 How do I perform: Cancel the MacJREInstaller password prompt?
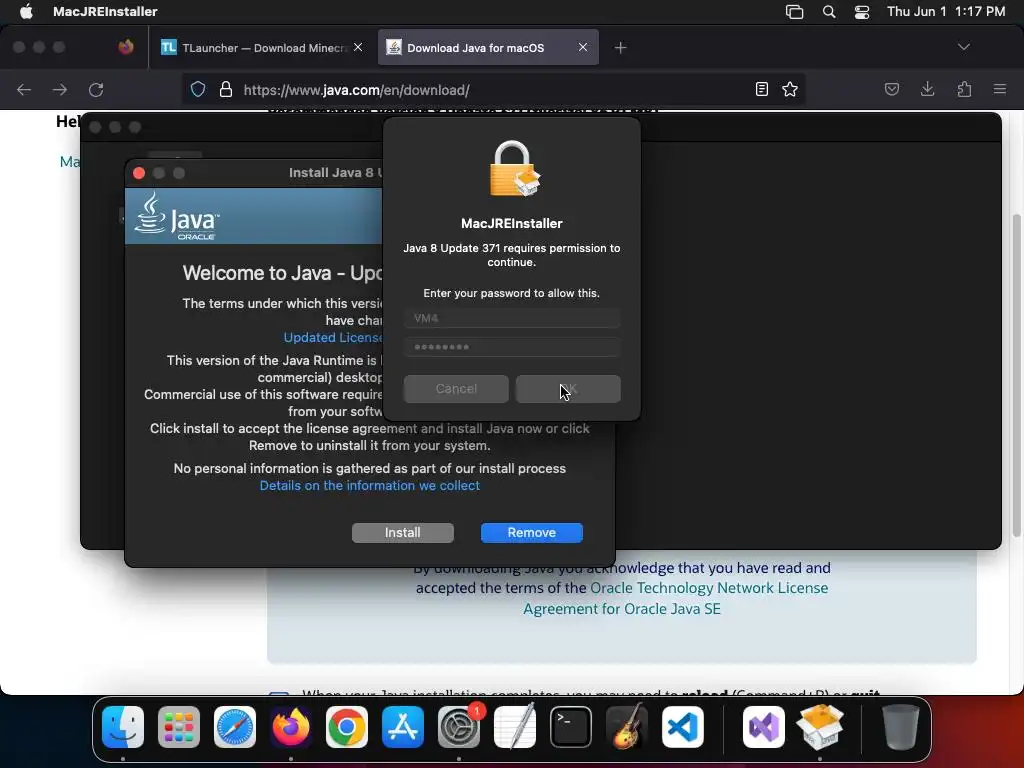(x=456, y=389)
